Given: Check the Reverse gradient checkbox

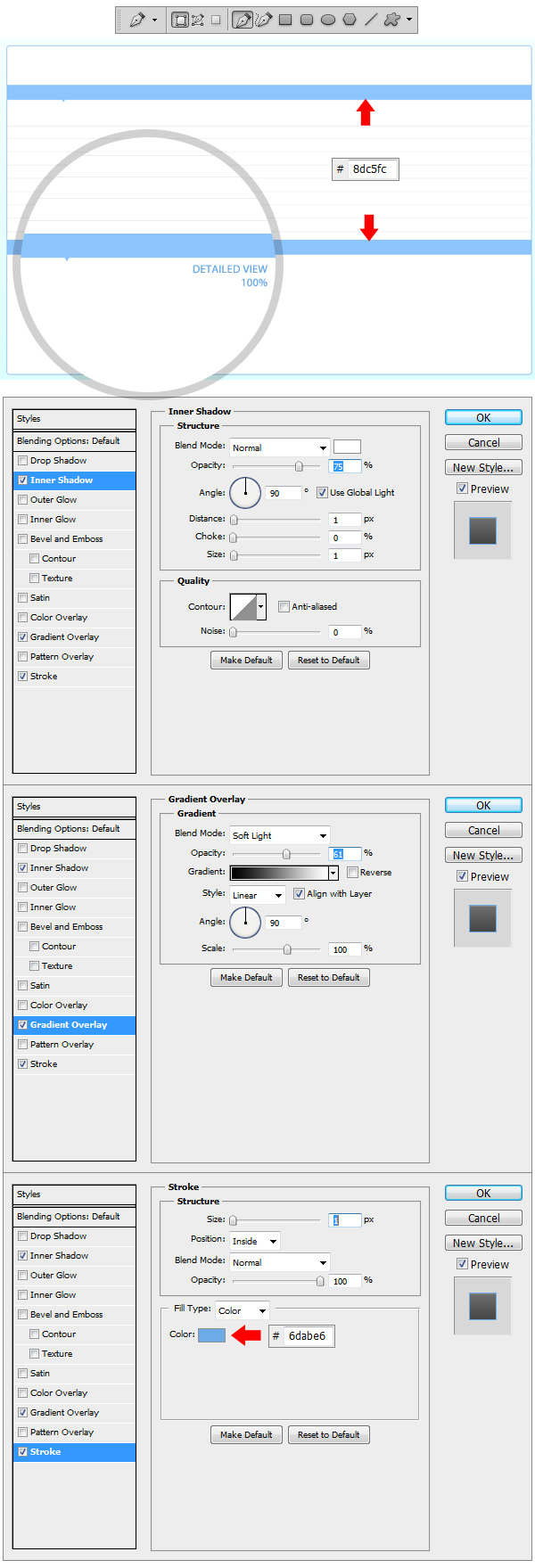Looking at the screenshot, I should [353, 873].
